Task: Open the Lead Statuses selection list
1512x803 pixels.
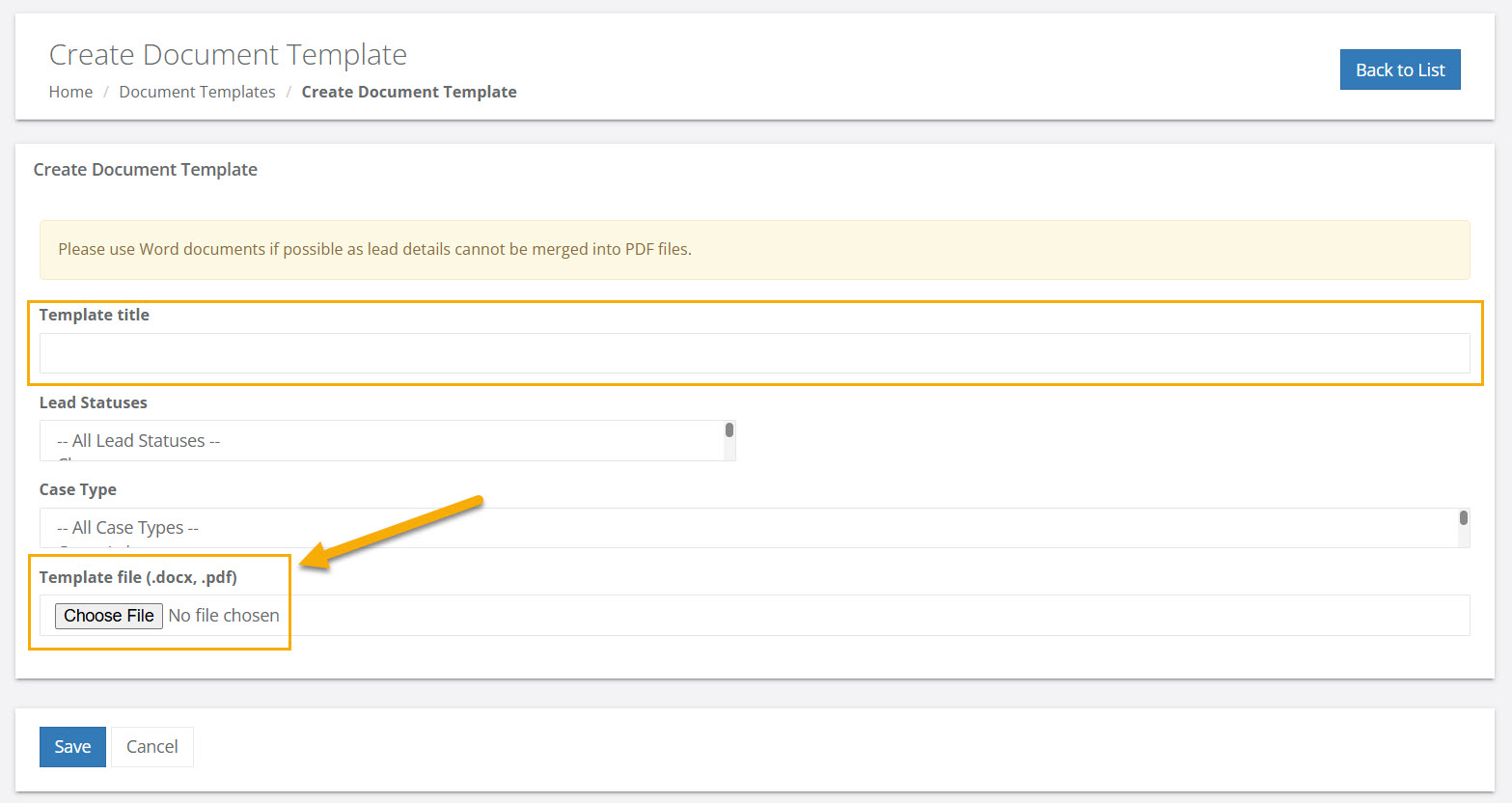Action: pos(386,440)
